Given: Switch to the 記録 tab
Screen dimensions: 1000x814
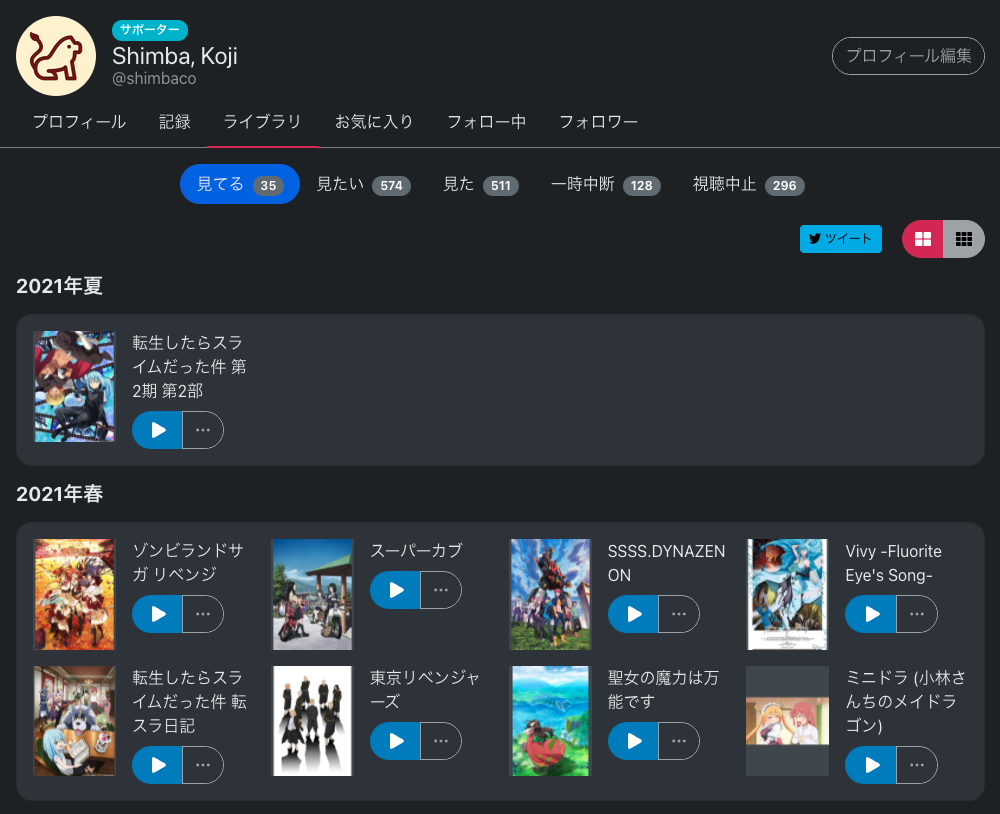Looking at the screenshot, I should (175, 121).
